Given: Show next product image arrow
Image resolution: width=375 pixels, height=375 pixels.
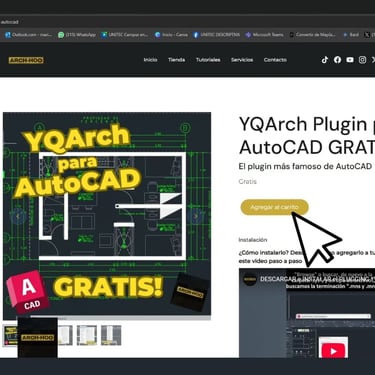Looking at the screenshot, I should tap(196, 216).
